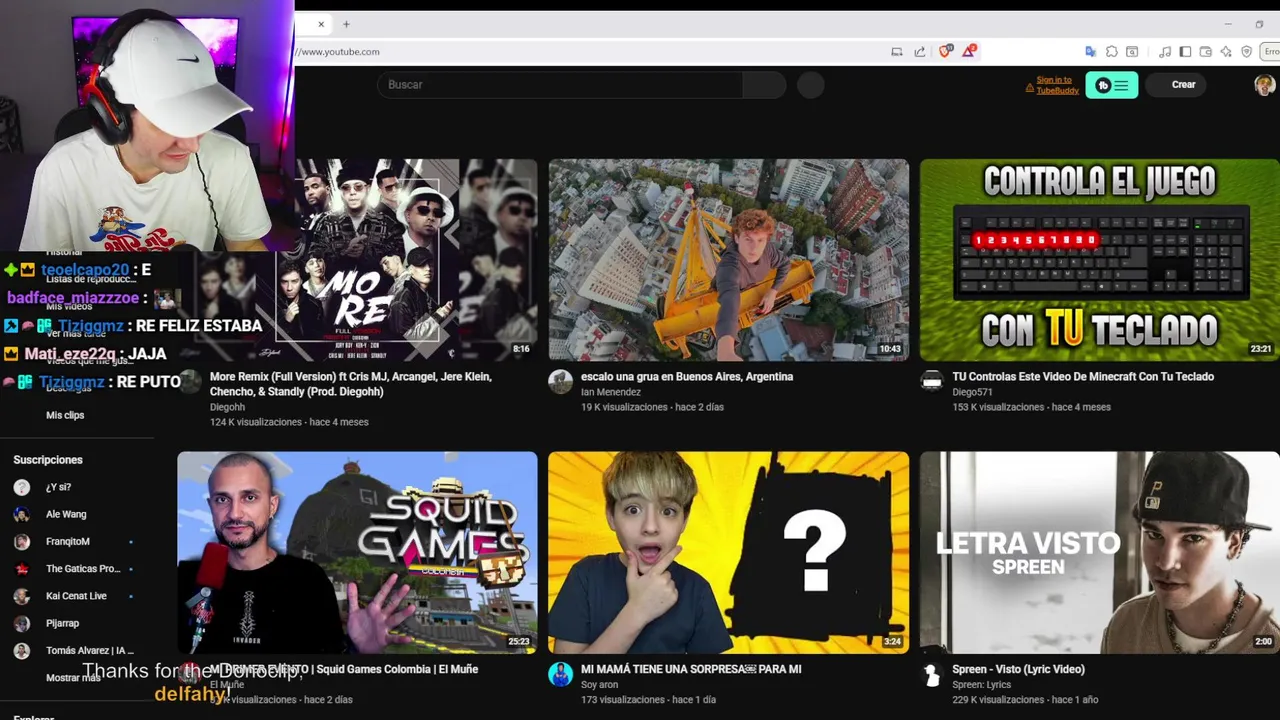Minimize the browser window
Screen dimensions: 1280x720
click(x=1228, y=24)
